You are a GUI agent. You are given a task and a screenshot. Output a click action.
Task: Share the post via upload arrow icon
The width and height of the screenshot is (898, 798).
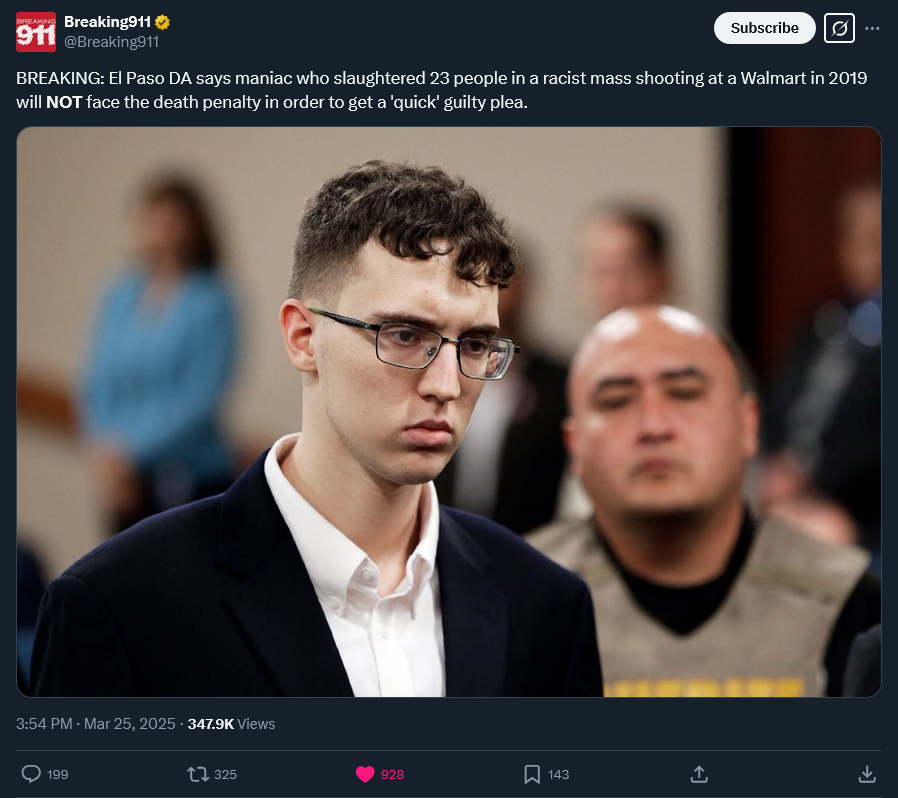[699, 775]
